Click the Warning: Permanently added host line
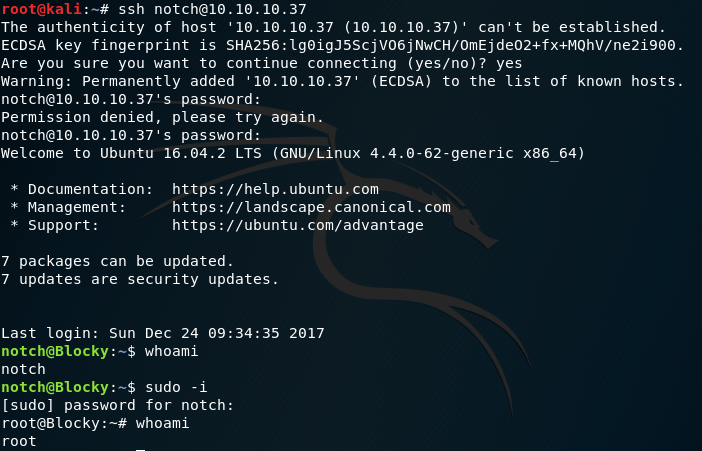The image size is (702, 451). pyautogui.click(x=338, y=81)
